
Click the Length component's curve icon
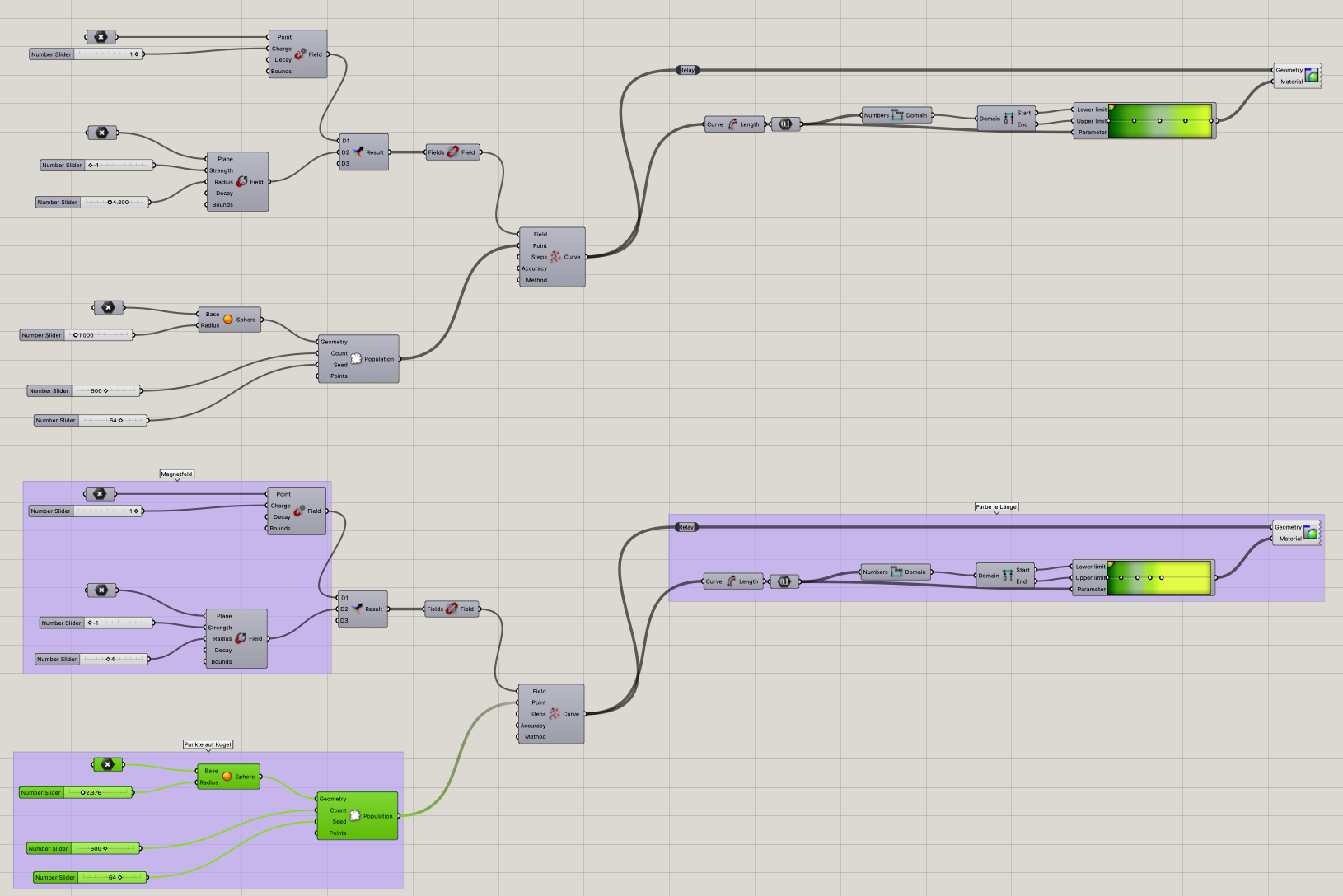(732, 124)
